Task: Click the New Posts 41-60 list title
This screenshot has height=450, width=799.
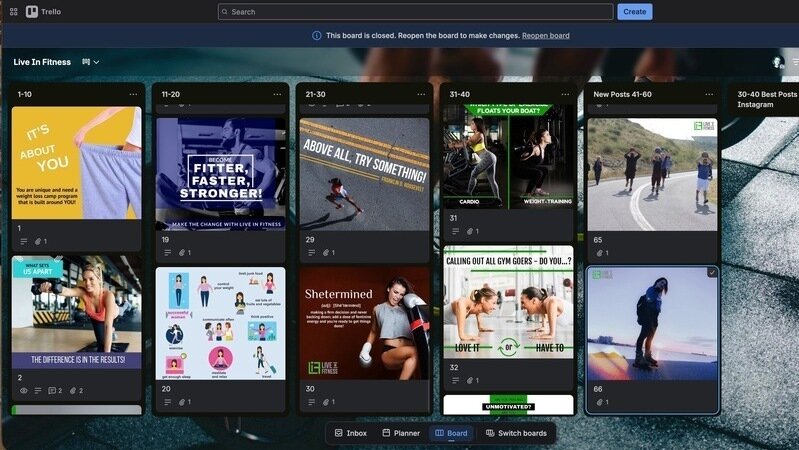Action: pyautogui.click(x=622, y=94)
